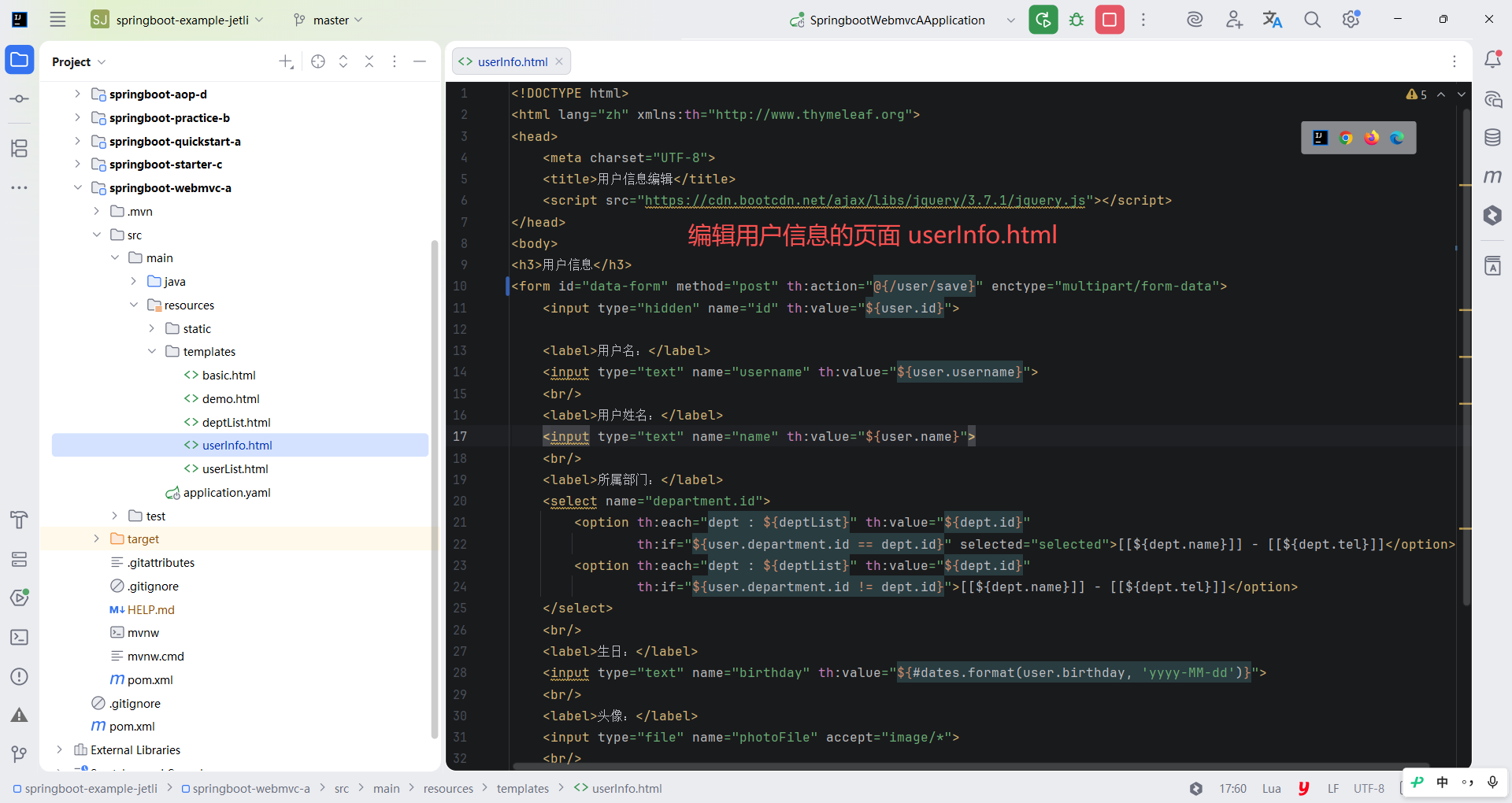Expand the static folder

(x=152, y=328)
